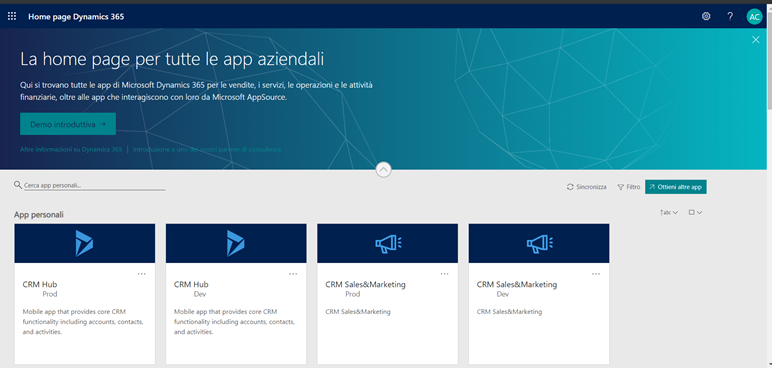This screenshot has width=773, height=368.
Task: Open Altre informazioni su Dynamics 365 link
Action: pos(71,149)
